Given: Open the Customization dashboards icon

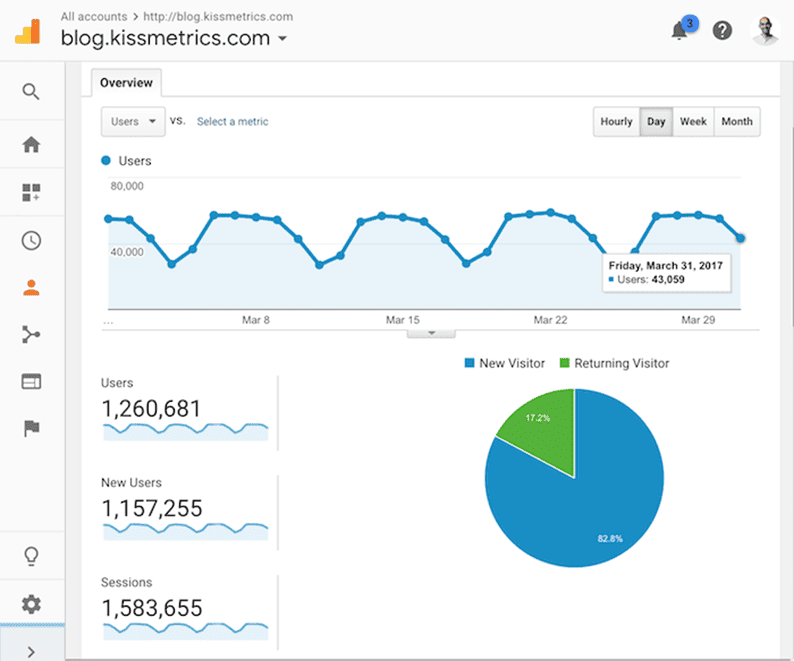Looking at the screenshot, I should pos(31,194).
